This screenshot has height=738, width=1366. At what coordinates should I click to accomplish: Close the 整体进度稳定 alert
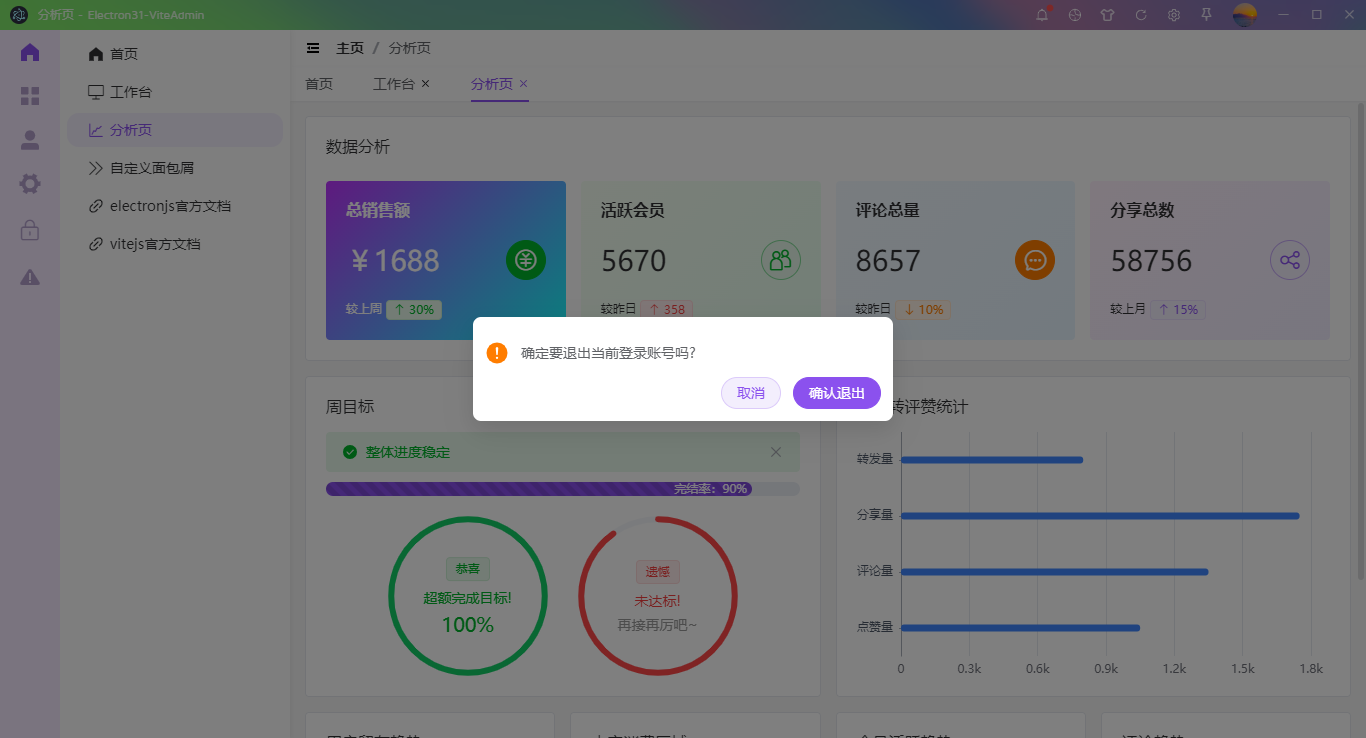tap(776, 452)
